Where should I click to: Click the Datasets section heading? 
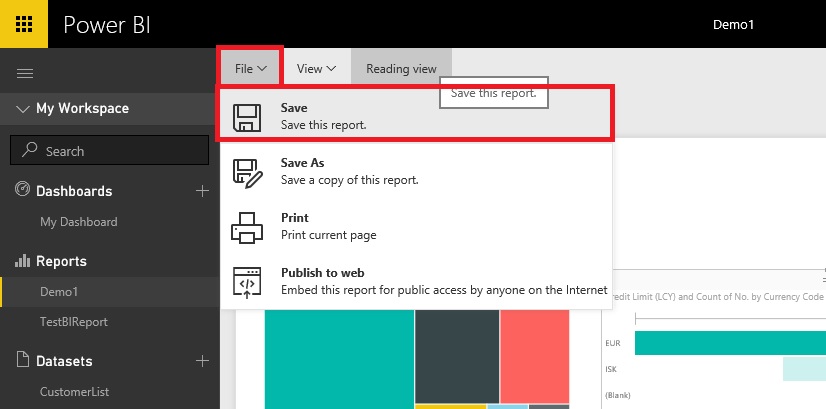click(64, 361)
